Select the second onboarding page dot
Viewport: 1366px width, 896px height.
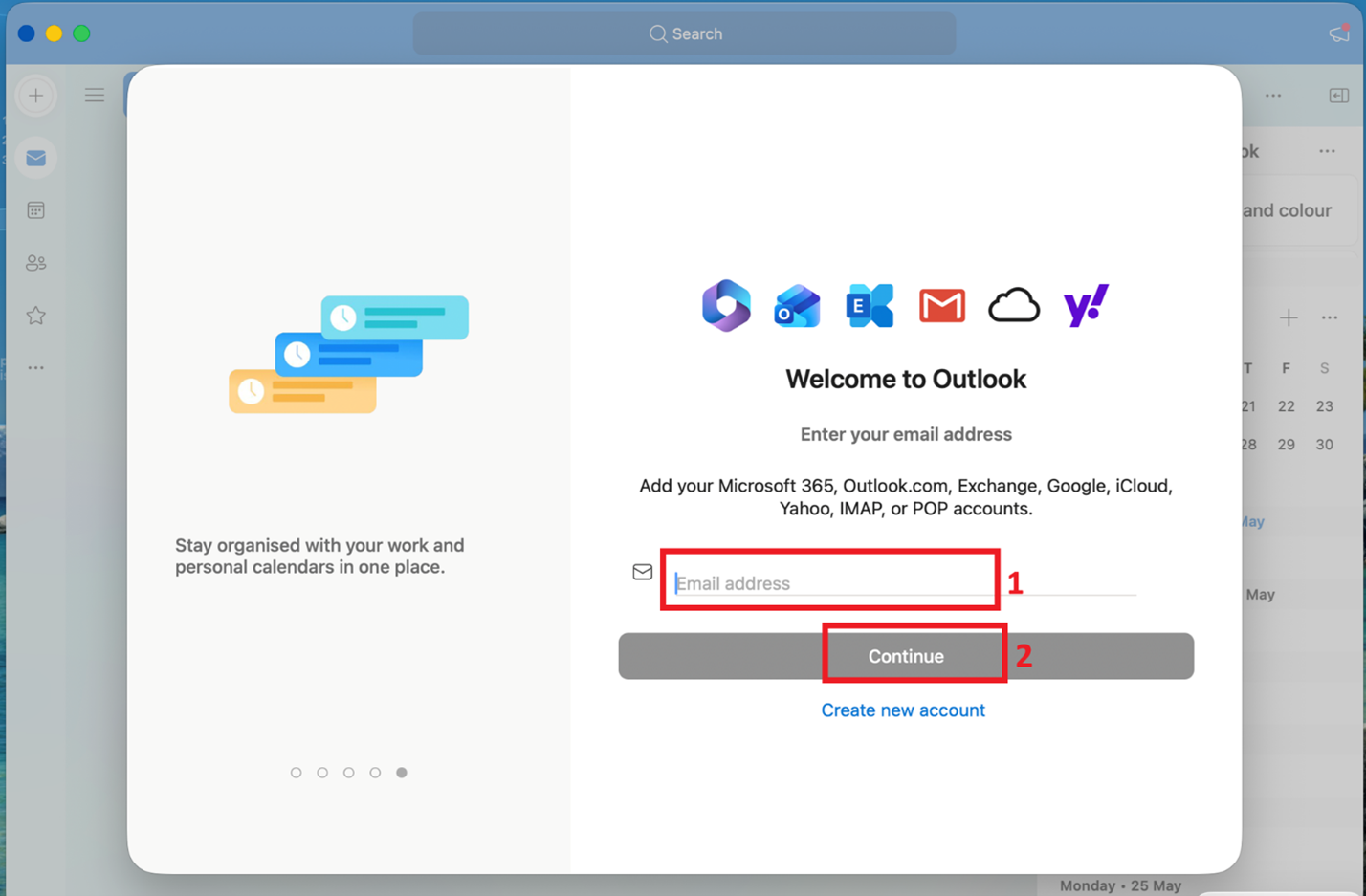[x=322, y=773]
